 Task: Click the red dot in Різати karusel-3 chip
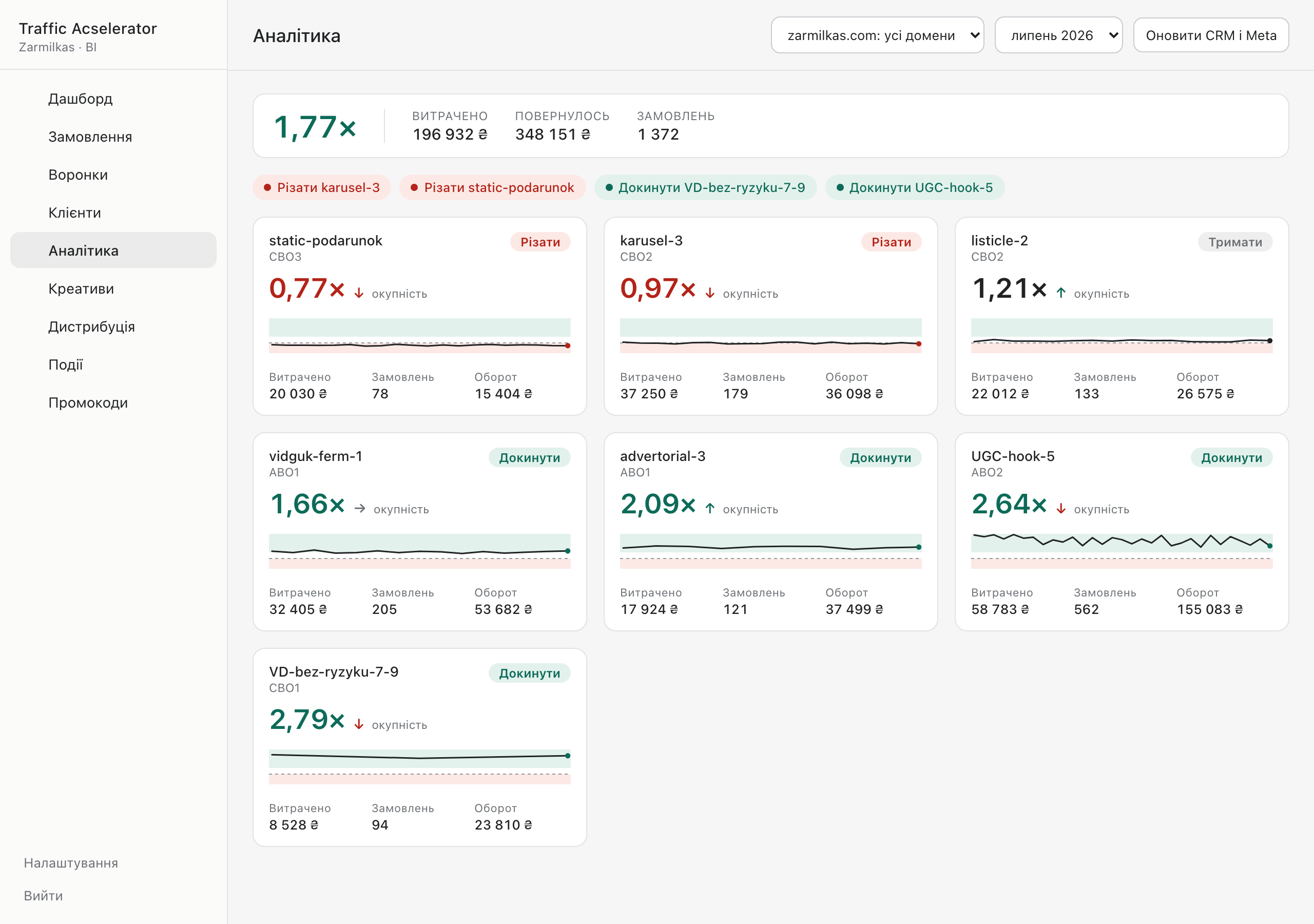[267, 187]
